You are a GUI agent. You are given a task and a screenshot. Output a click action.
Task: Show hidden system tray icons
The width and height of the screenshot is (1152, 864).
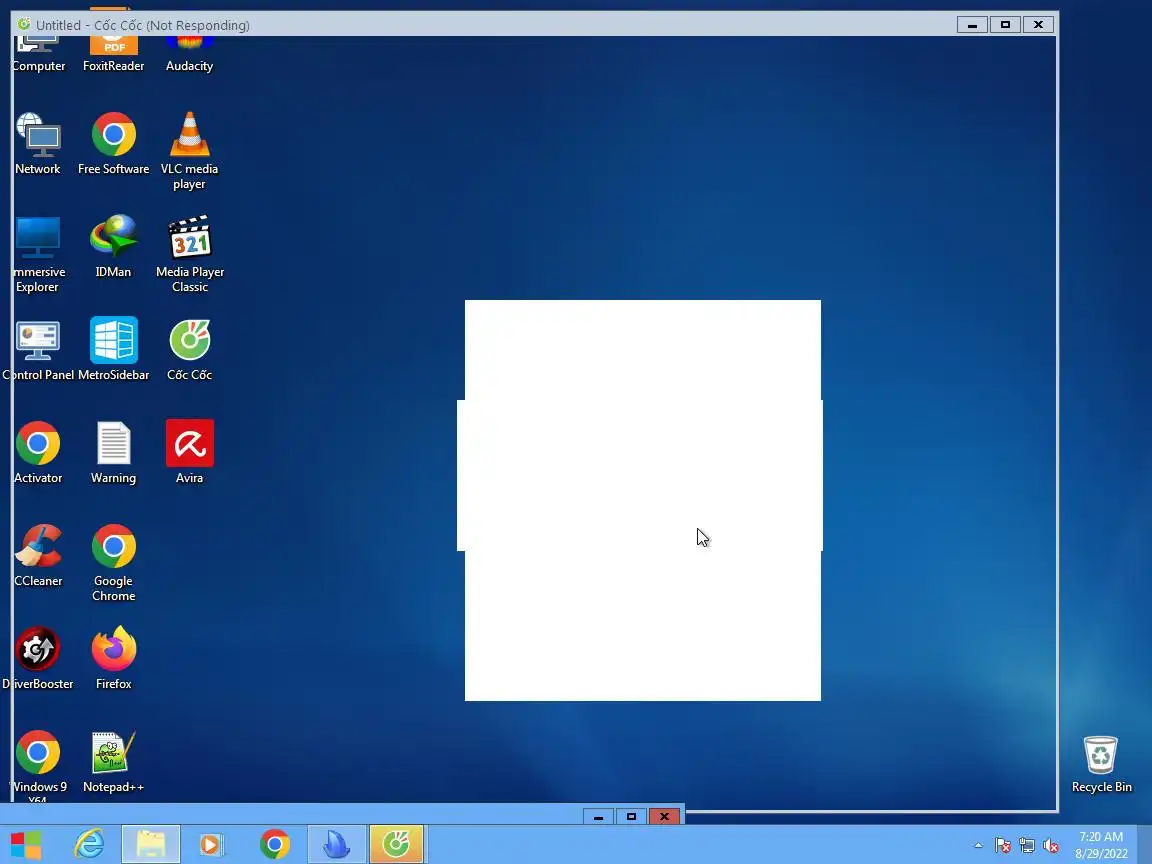pyautogui.click(x=978, y=846)
